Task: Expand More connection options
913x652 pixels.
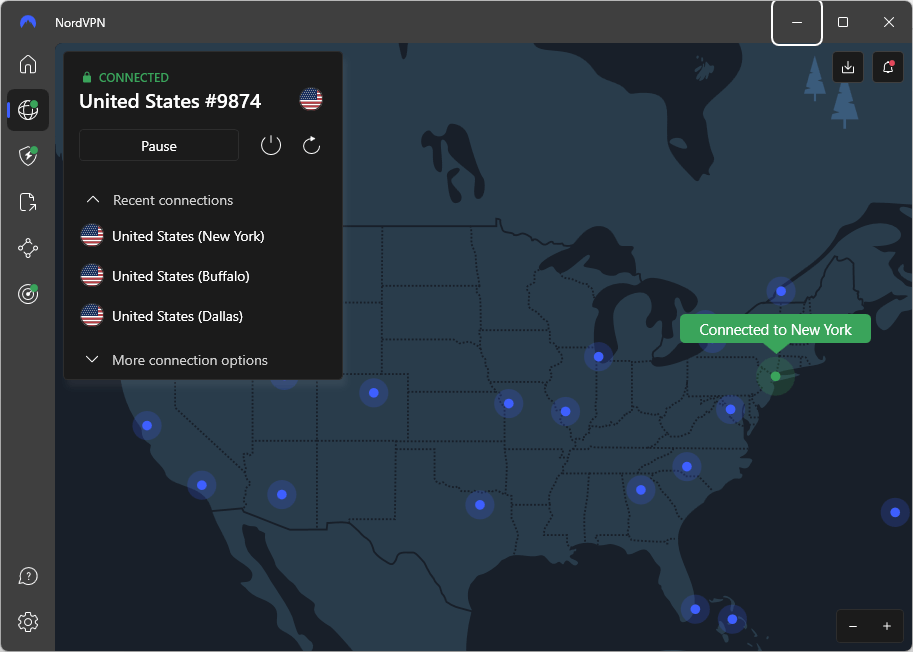Action: click(x=176, y=360)
